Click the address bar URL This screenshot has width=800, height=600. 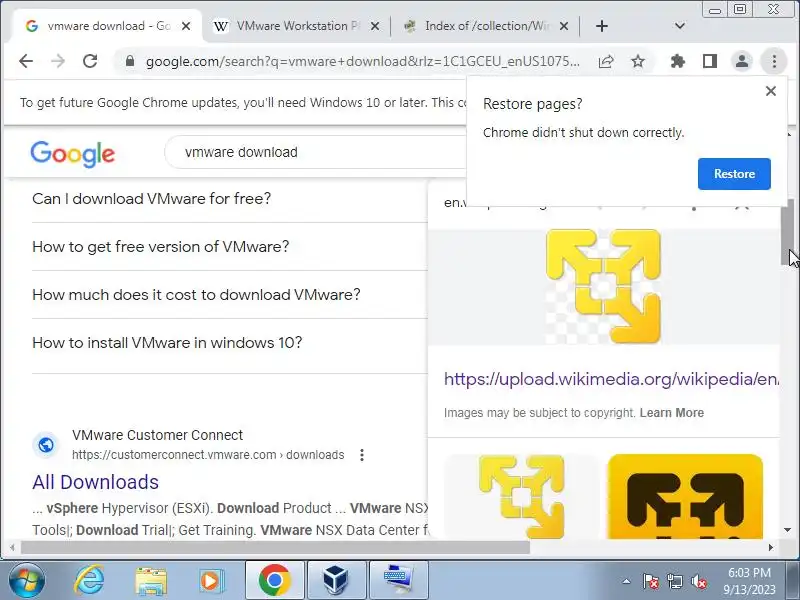click(362, 62)
